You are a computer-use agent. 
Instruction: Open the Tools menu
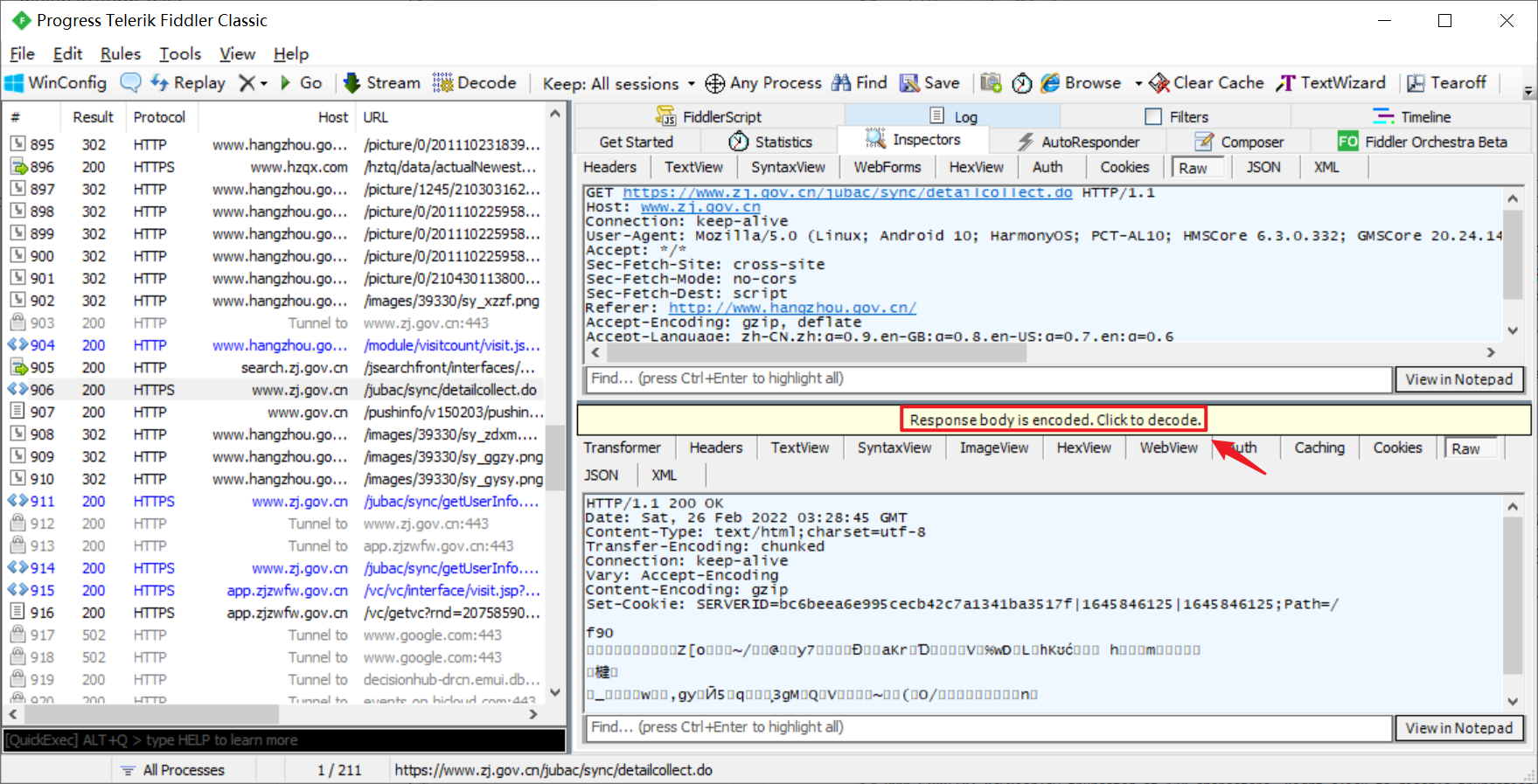180,54
